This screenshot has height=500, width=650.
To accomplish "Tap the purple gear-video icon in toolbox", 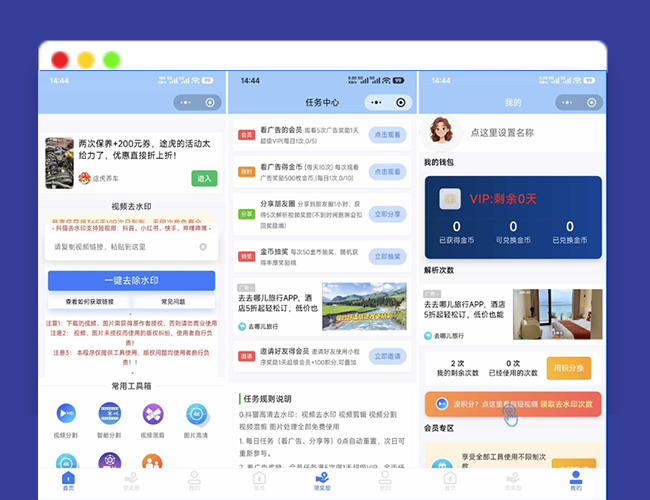I will [110, 461].
